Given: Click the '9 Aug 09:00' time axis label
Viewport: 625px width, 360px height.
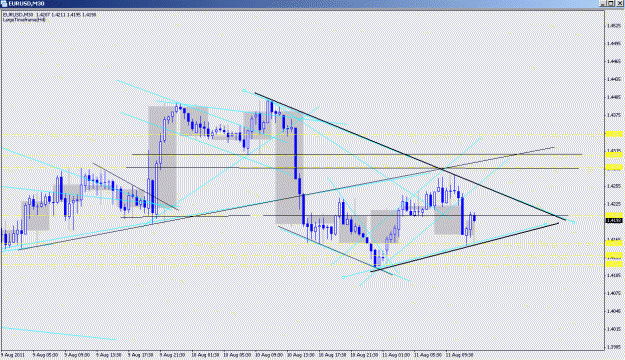Looking at the screenshot, I should click(77, 354).
